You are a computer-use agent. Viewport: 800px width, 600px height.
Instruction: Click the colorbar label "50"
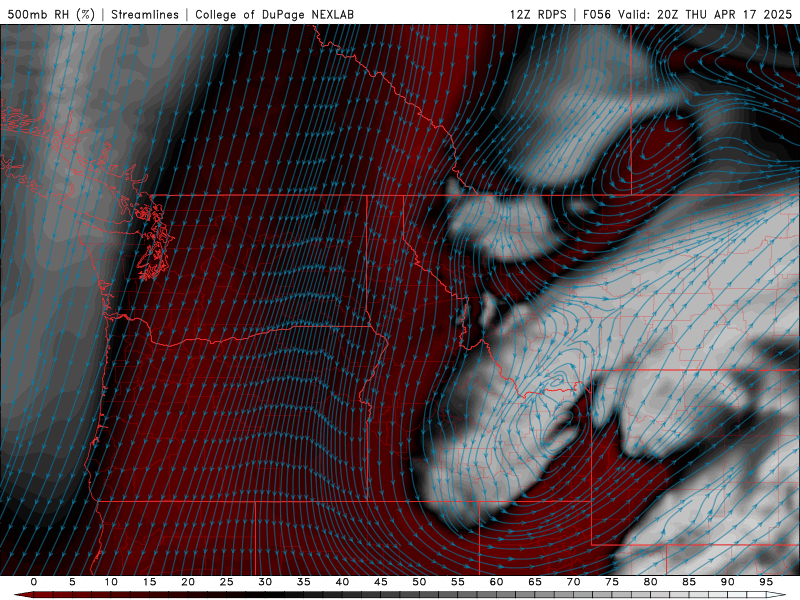[419, 582]
